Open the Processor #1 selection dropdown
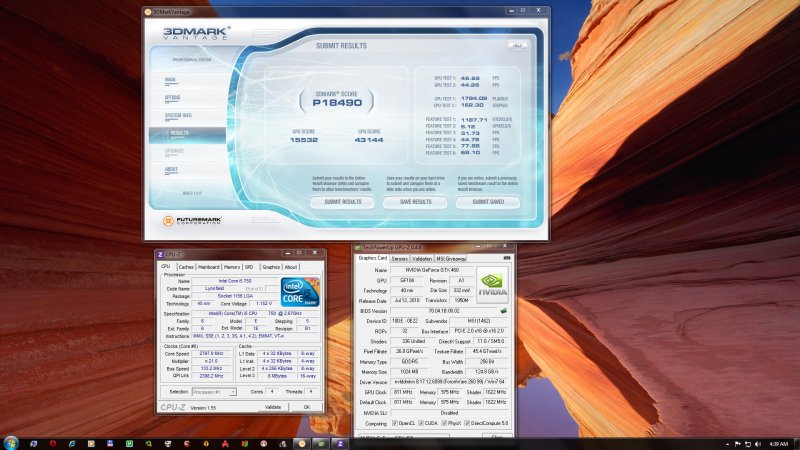Screen dimensions: 800x450 [x=214, y=392]
